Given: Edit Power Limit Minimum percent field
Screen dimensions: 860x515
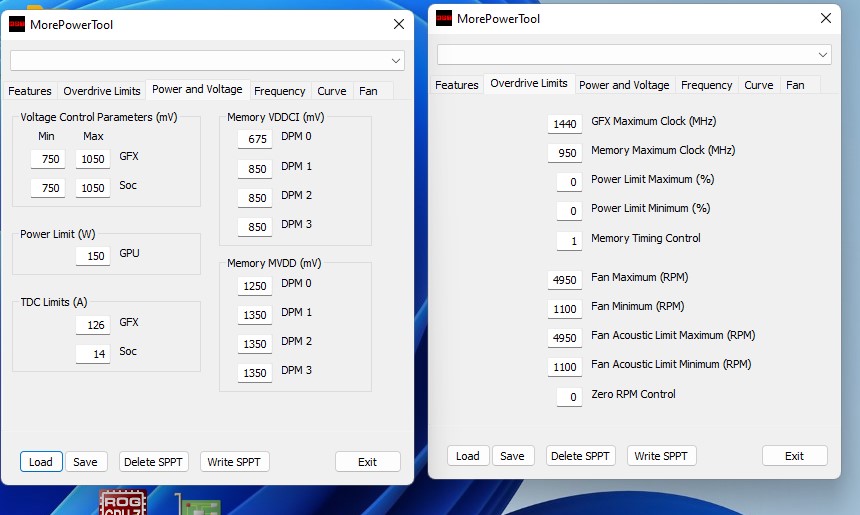Looking at the screenshot, I should [x=569, y=211].
